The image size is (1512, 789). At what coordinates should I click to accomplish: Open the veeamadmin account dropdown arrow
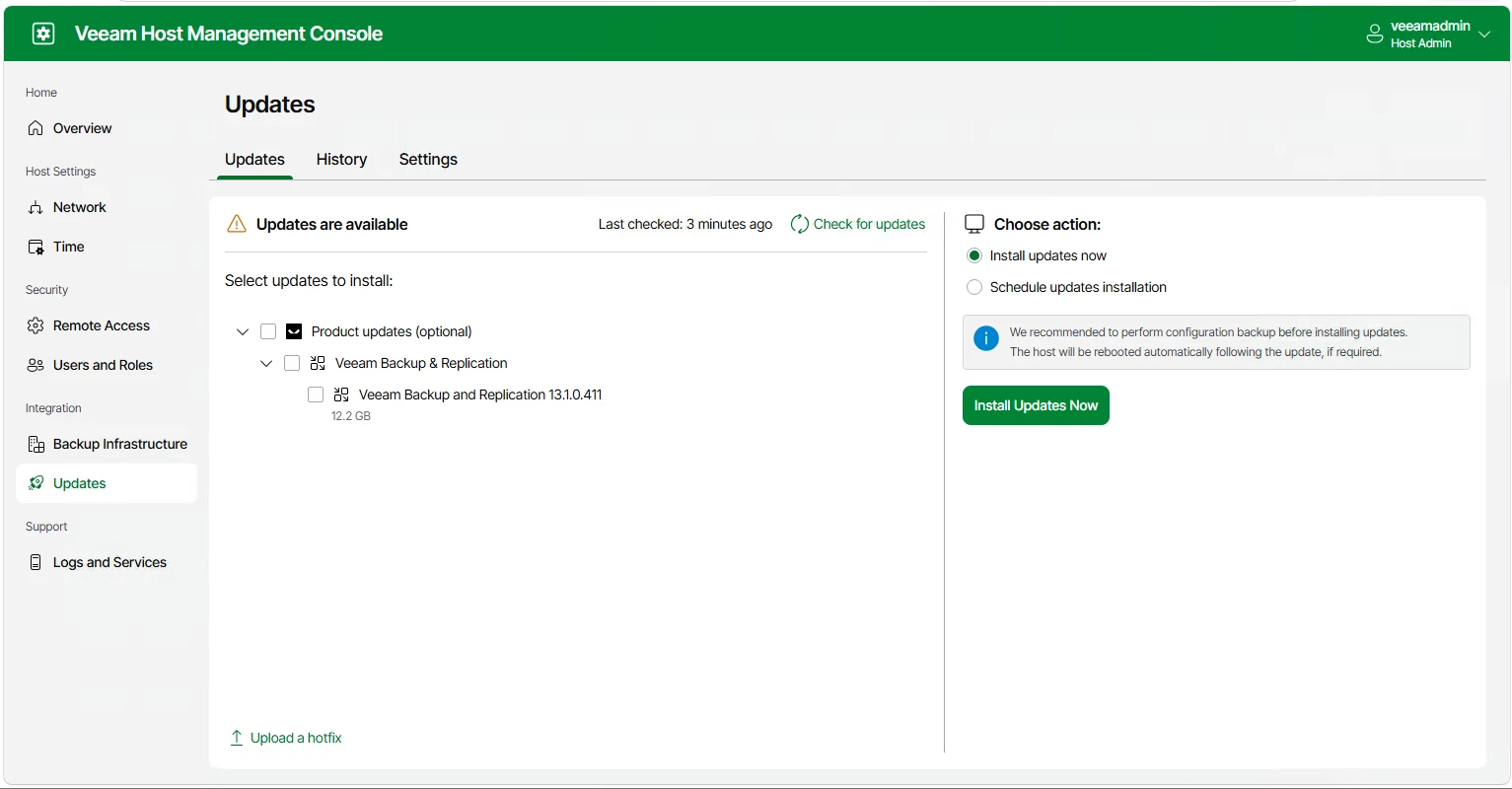tap(1484, 35)
